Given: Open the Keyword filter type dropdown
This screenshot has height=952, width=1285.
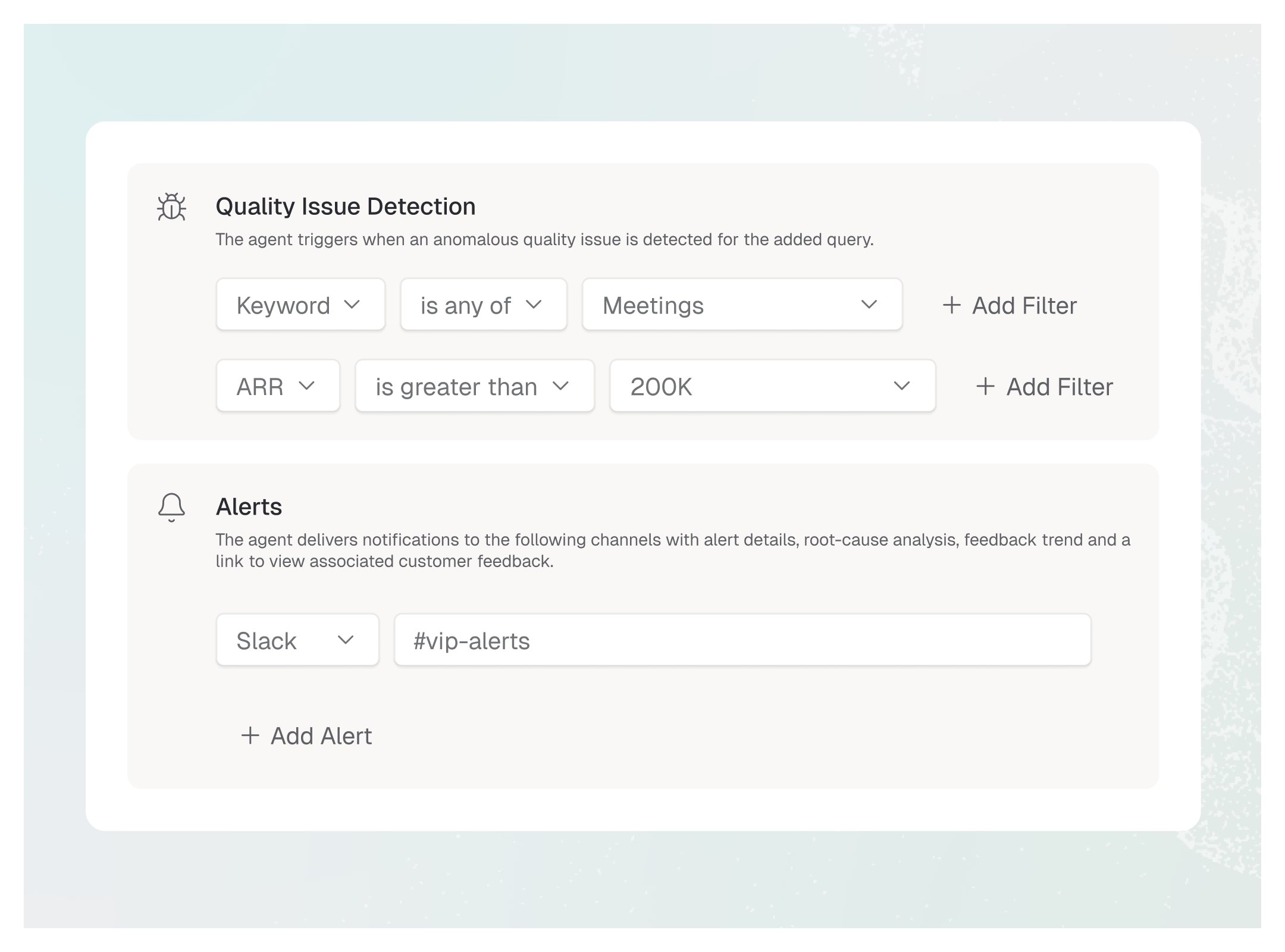Looking at the screenshot, I should [x=300, y=305].
